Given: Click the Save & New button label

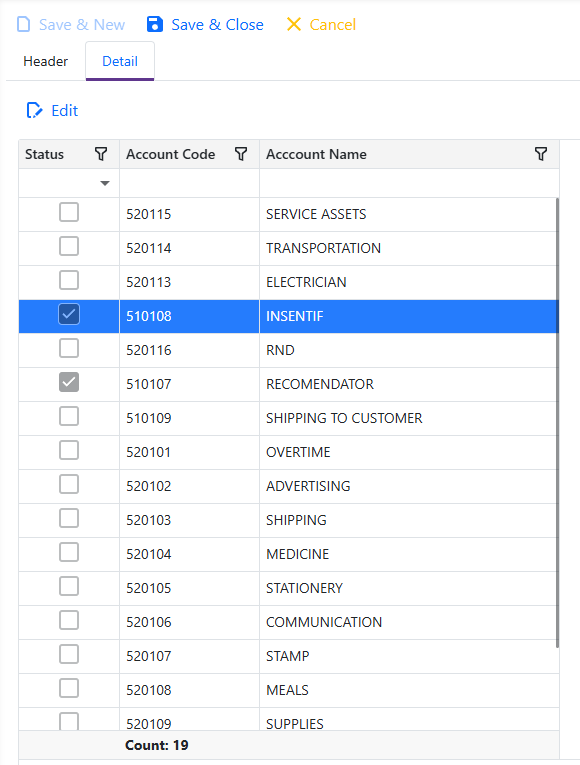Looking at the screenshot, I should click(82, 24).
